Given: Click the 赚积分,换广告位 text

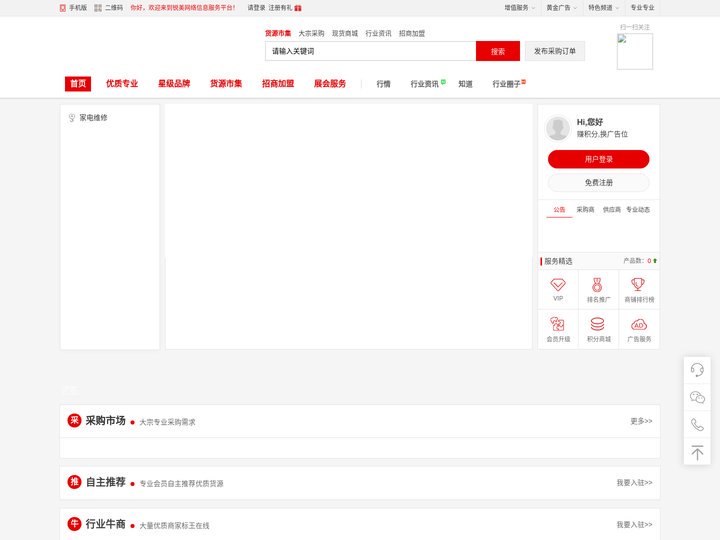Looking at the screenshot, I should coord(602,134).
